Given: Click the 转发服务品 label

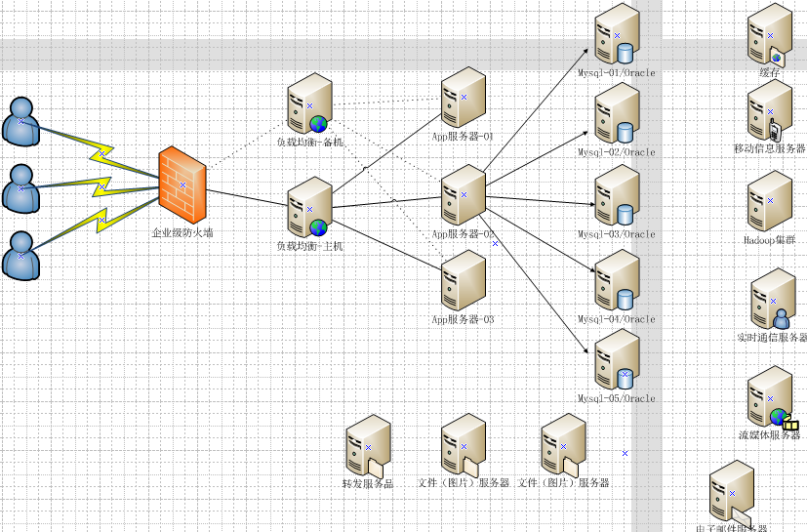Looking at the screenshot, I should click(x=368, y=484).
